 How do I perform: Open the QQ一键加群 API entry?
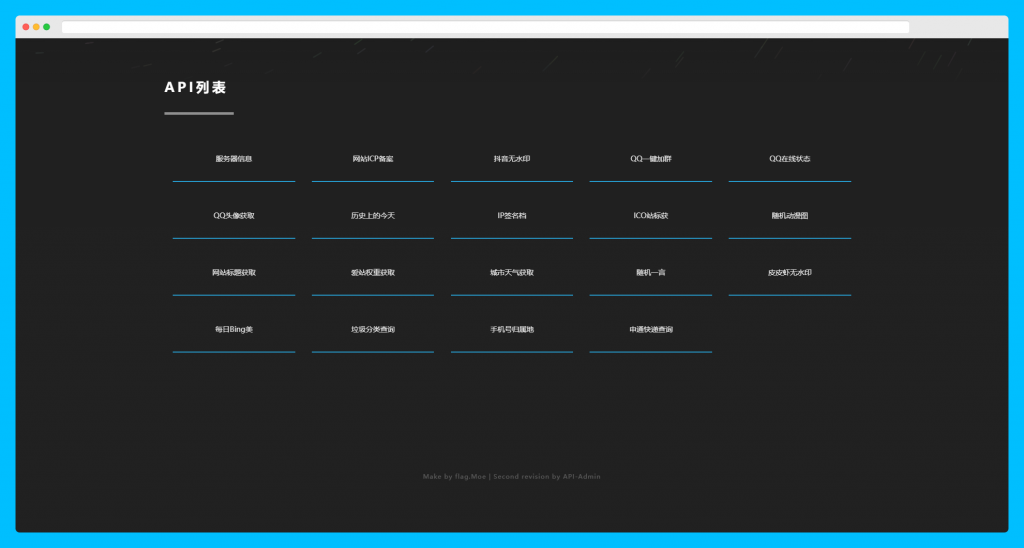pyautogui.click(x=651, y=159)
